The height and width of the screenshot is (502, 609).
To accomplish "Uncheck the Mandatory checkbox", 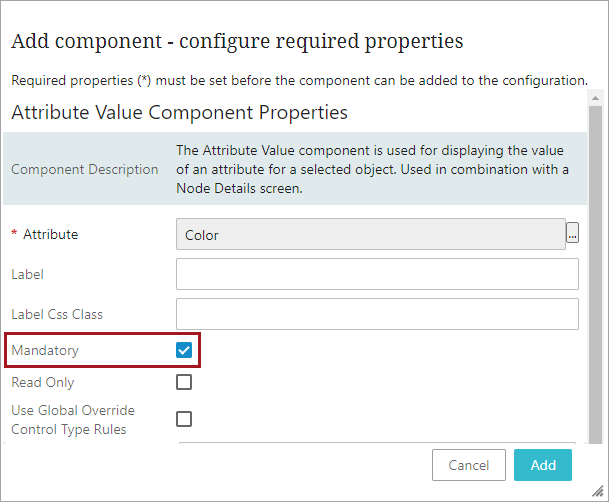I will [x=184, y=350].
